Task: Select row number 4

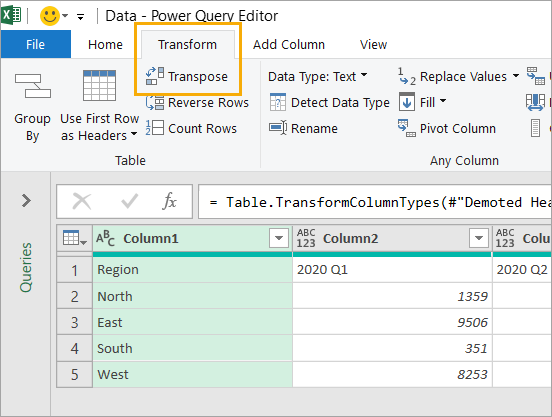Action: pyautogui.click(x=75, y=348)
